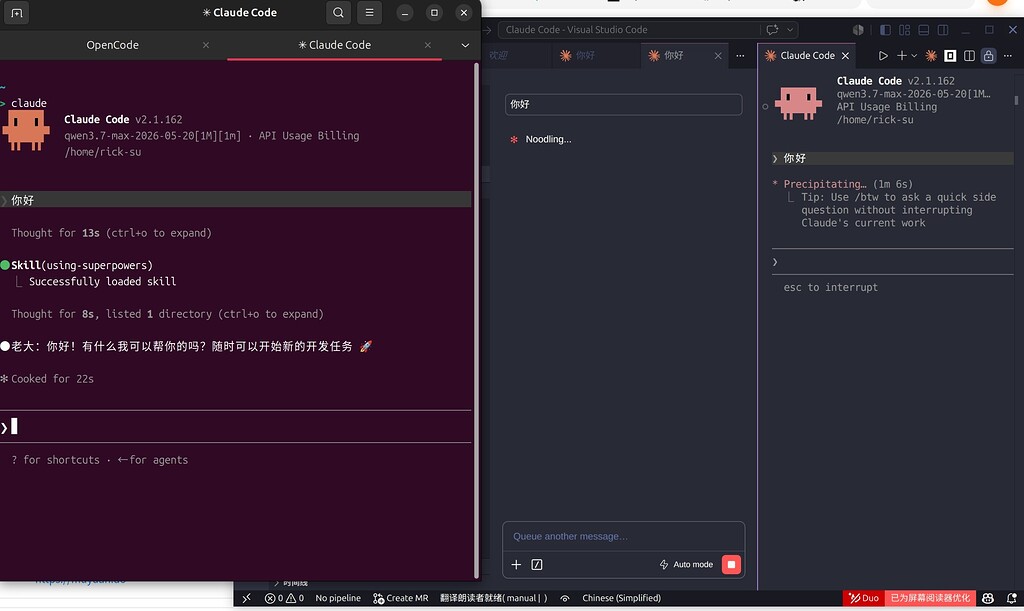The width and height of the screenshot is (1024, 611).
Task: Click the Thought for 13s line
Action: [x=111, y=233]
